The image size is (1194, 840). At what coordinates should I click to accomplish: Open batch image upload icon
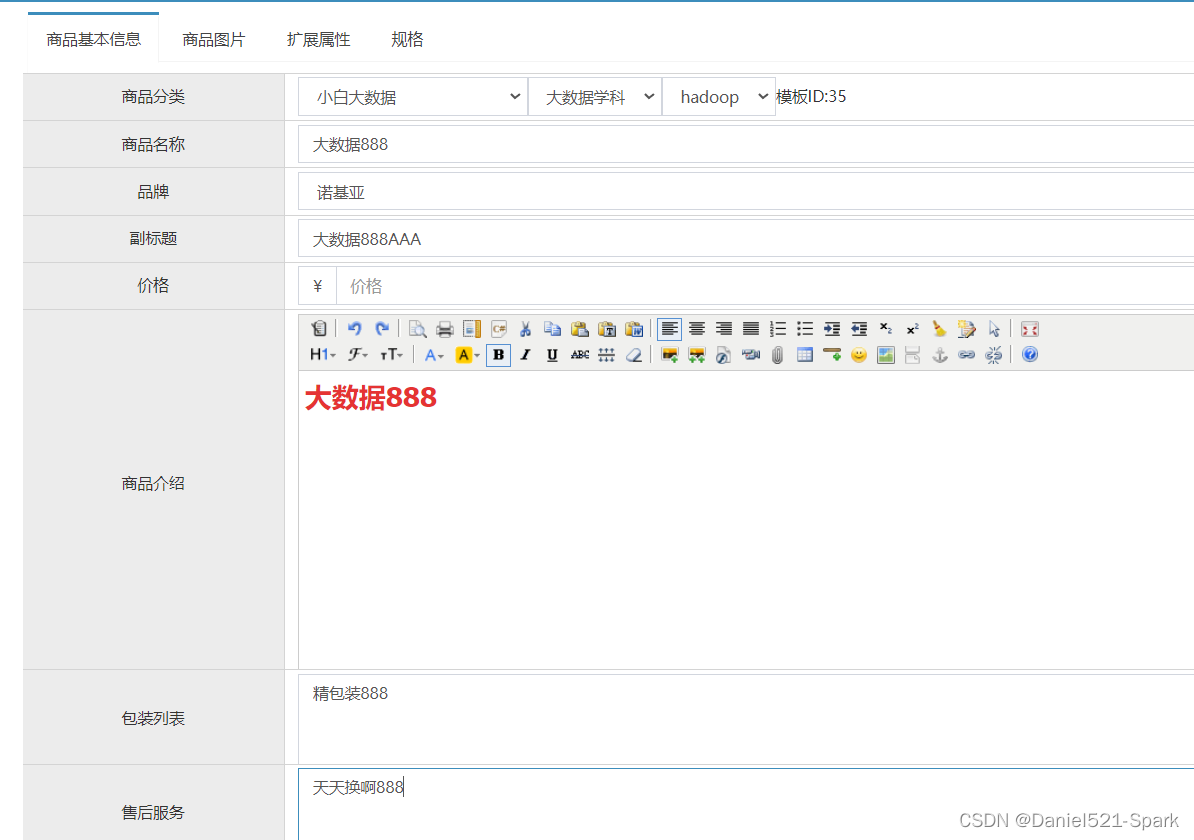point(697,354)
